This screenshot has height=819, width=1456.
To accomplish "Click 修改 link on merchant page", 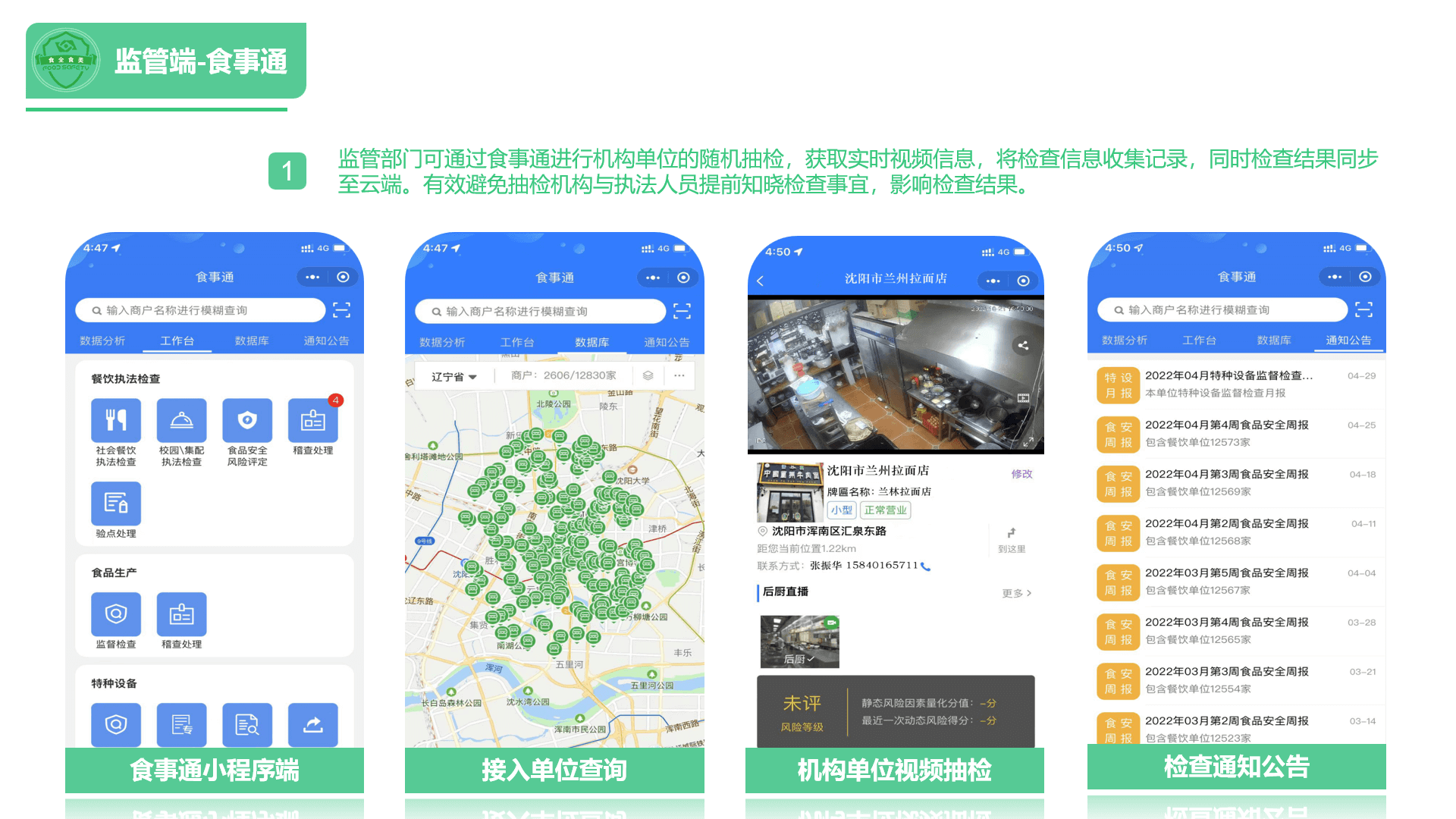I will click(1021, 474).
